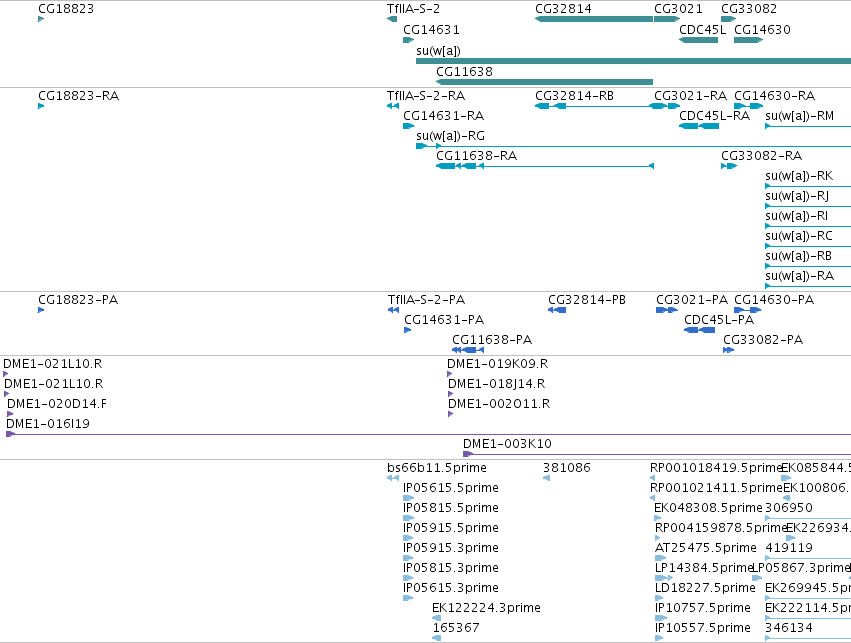This screenshot has width=851, height=643.
Task: Click the IP05815.5prime EST label
Action: point(451,508)
